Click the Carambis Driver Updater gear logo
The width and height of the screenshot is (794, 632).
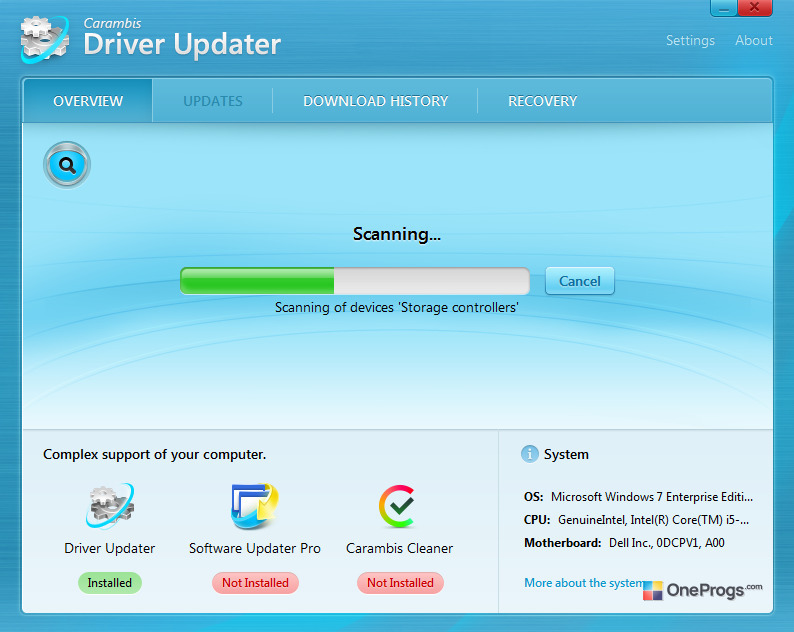(x=45, y=40)
